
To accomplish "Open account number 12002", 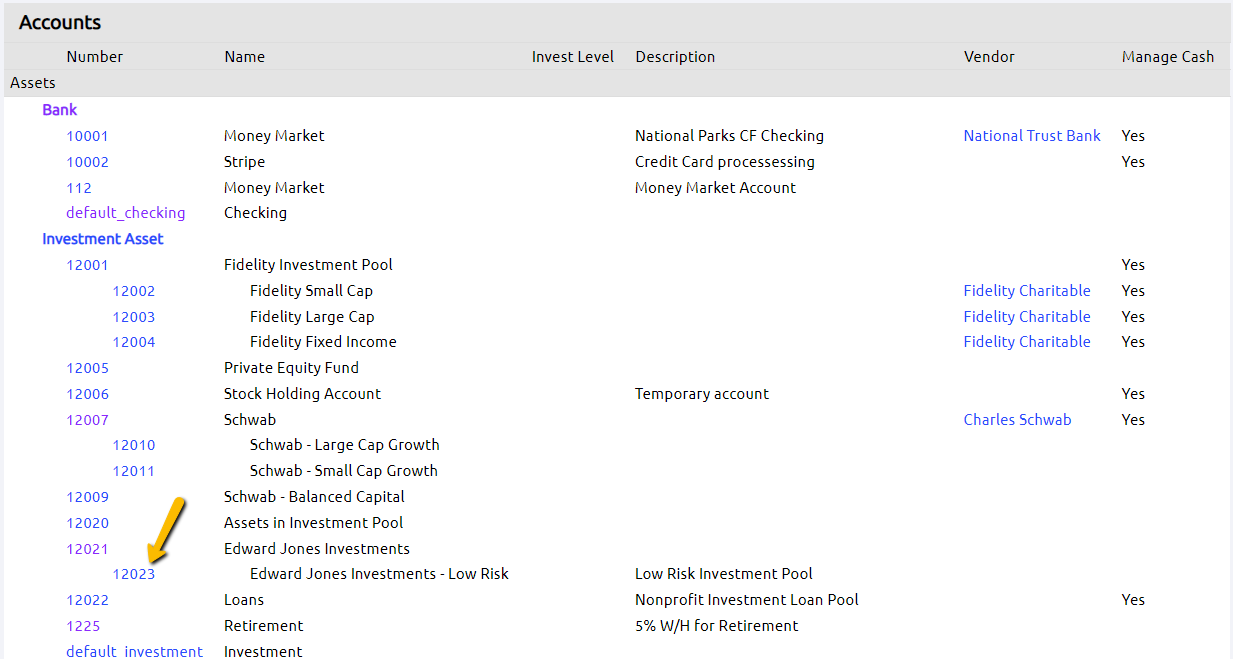I will click(x=134, y=291).
